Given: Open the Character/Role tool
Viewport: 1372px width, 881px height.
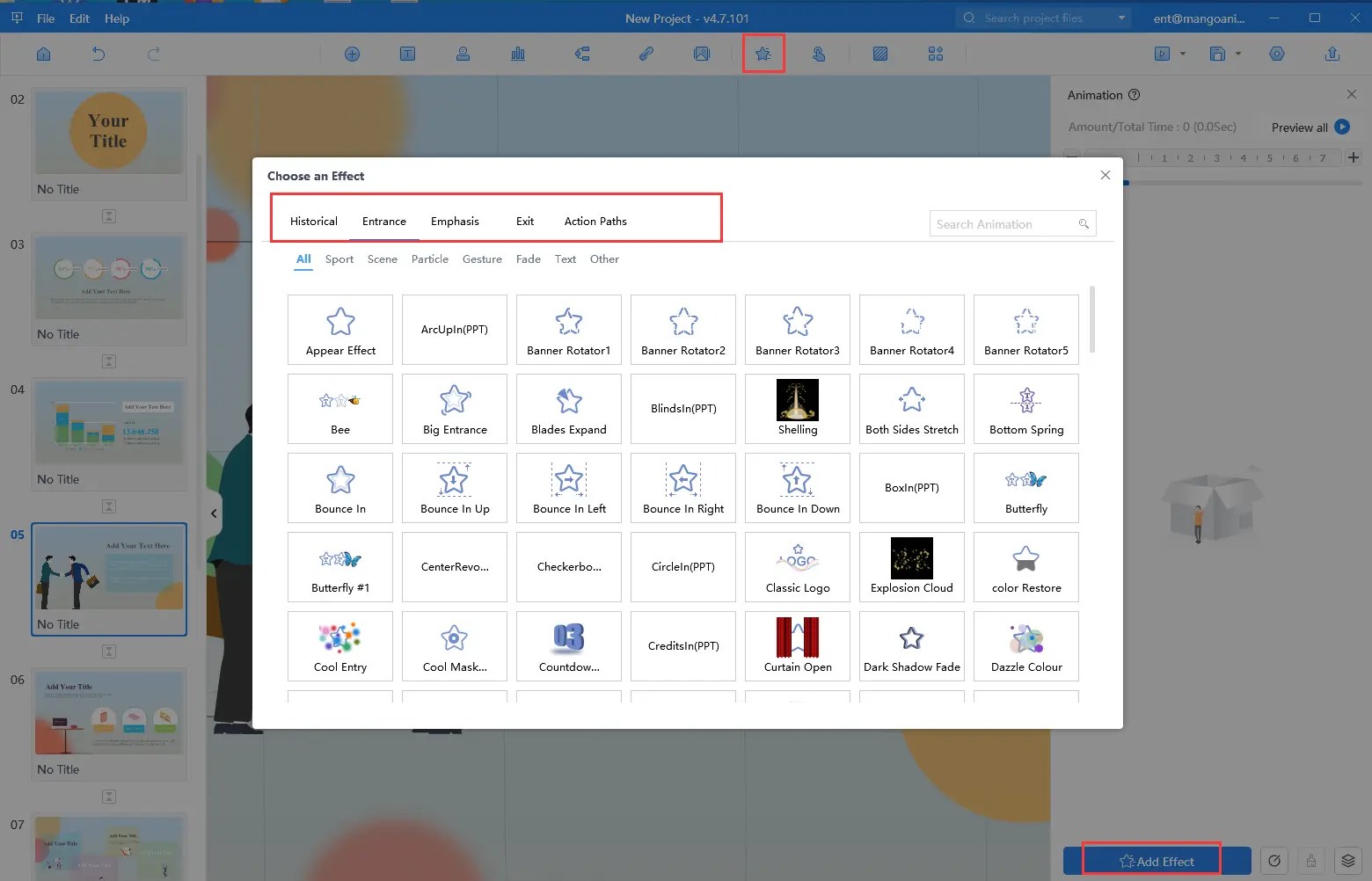Looking at the screenshot, I should 463,54.
